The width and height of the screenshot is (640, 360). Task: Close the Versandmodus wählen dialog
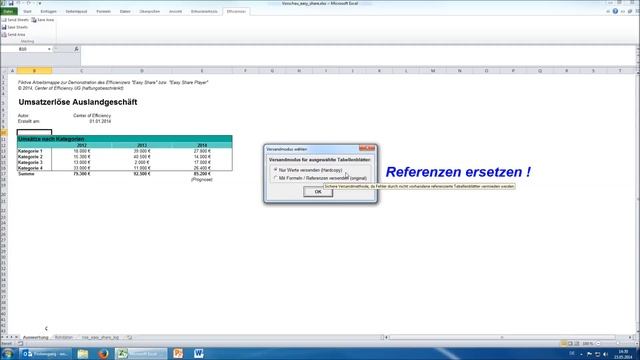point(367,148)
